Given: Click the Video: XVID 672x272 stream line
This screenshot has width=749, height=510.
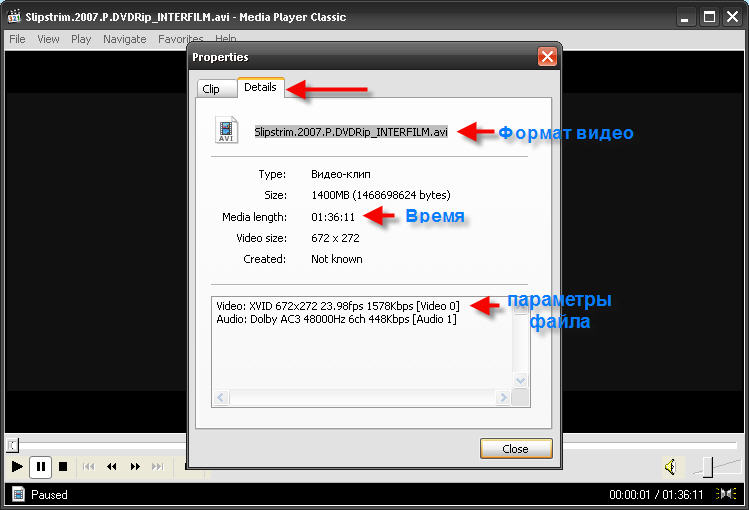Looking at the screenshot, I should point(338,306).
